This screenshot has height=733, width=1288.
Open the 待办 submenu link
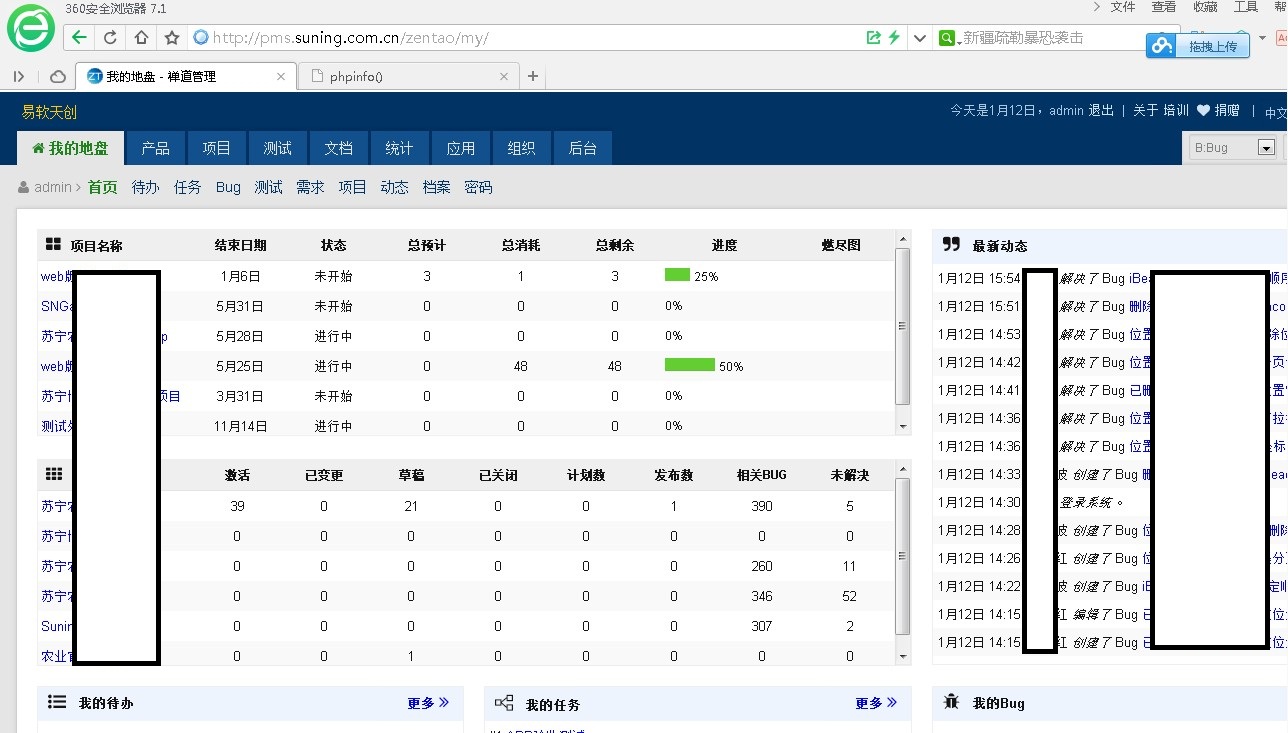(146, 187)
